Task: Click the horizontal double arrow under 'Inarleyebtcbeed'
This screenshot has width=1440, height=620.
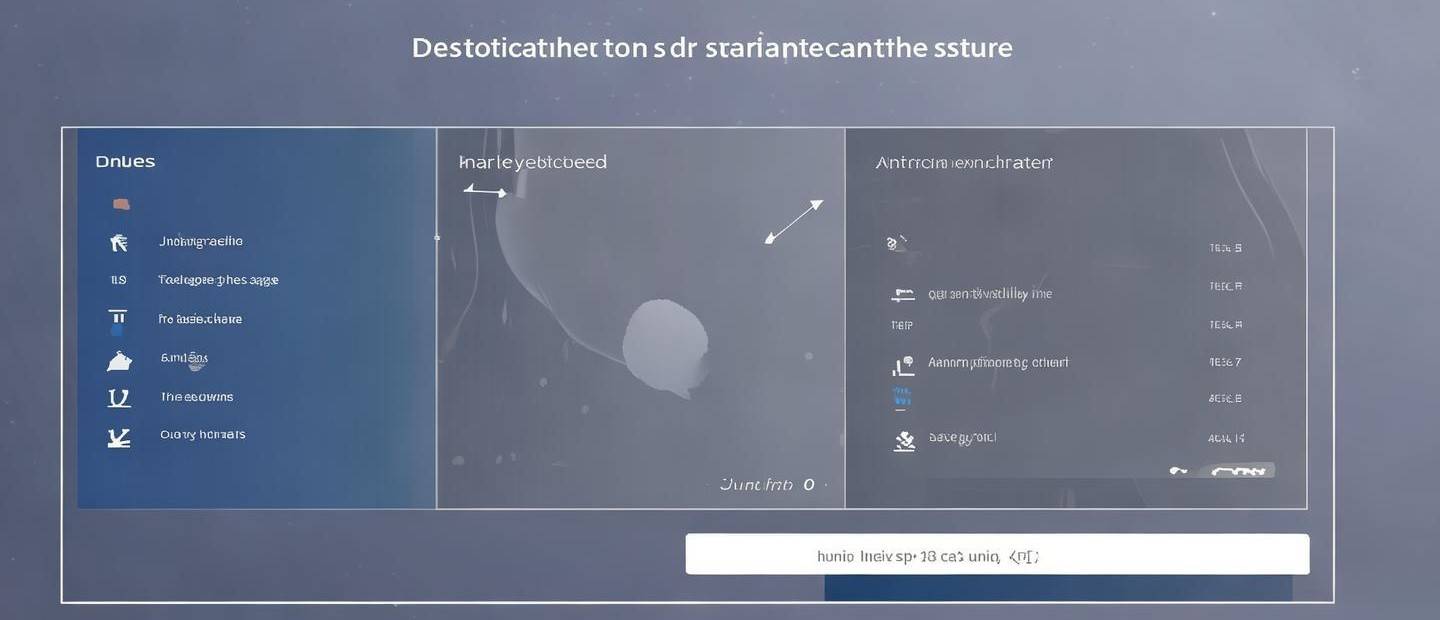Action: pyautogui.click(x=485, y=191)
